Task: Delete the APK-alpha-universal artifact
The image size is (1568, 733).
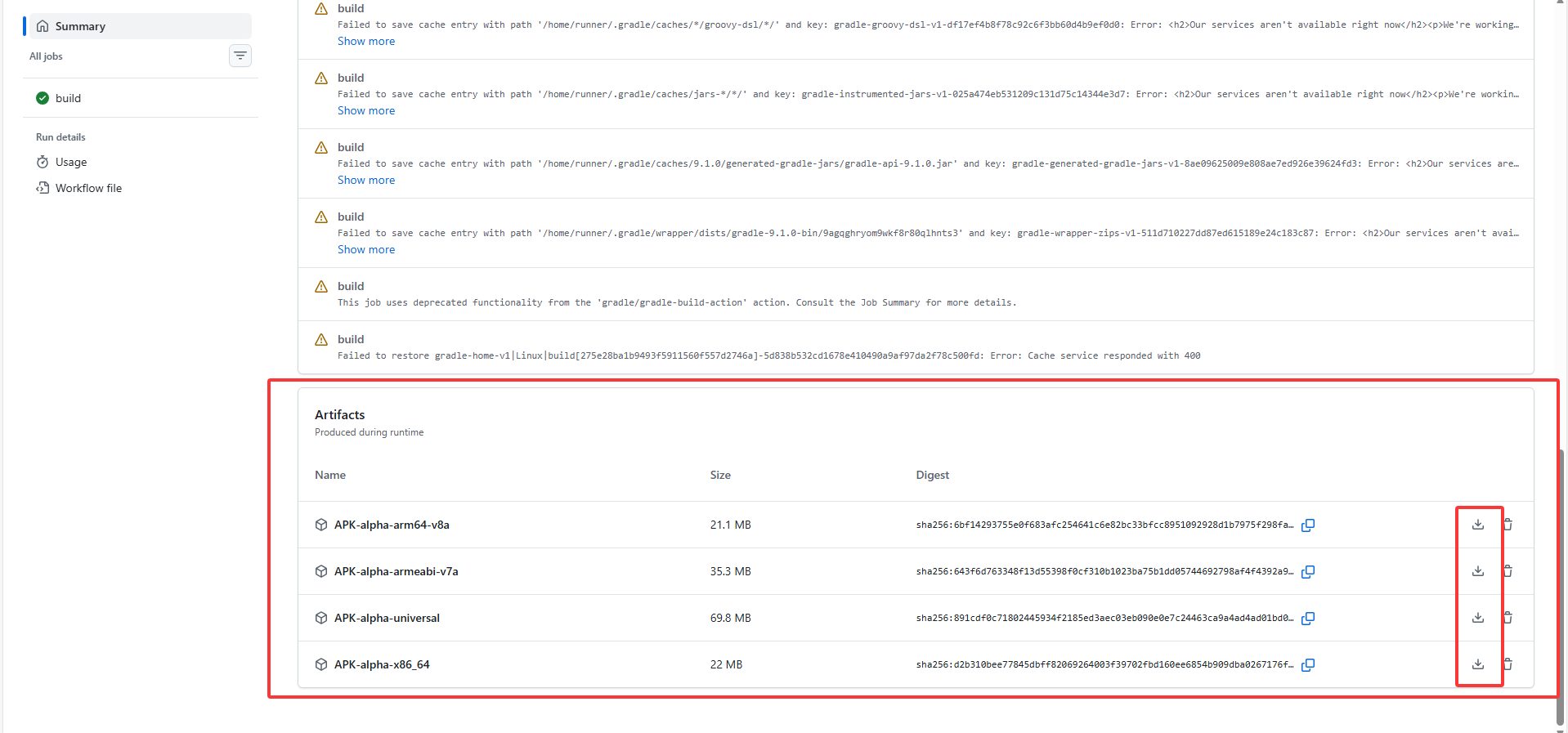Action: 1508,618
